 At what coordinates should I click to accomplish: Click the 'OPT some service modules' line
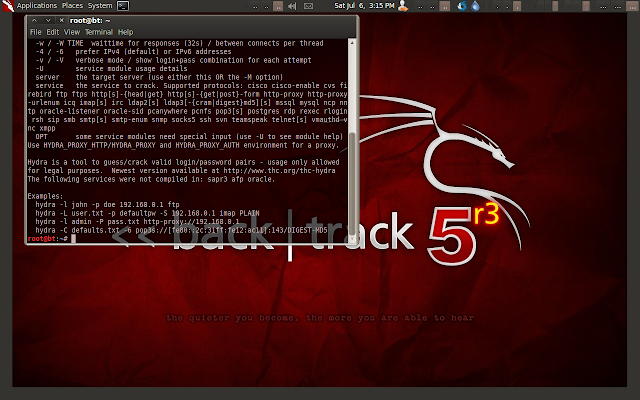189,136
